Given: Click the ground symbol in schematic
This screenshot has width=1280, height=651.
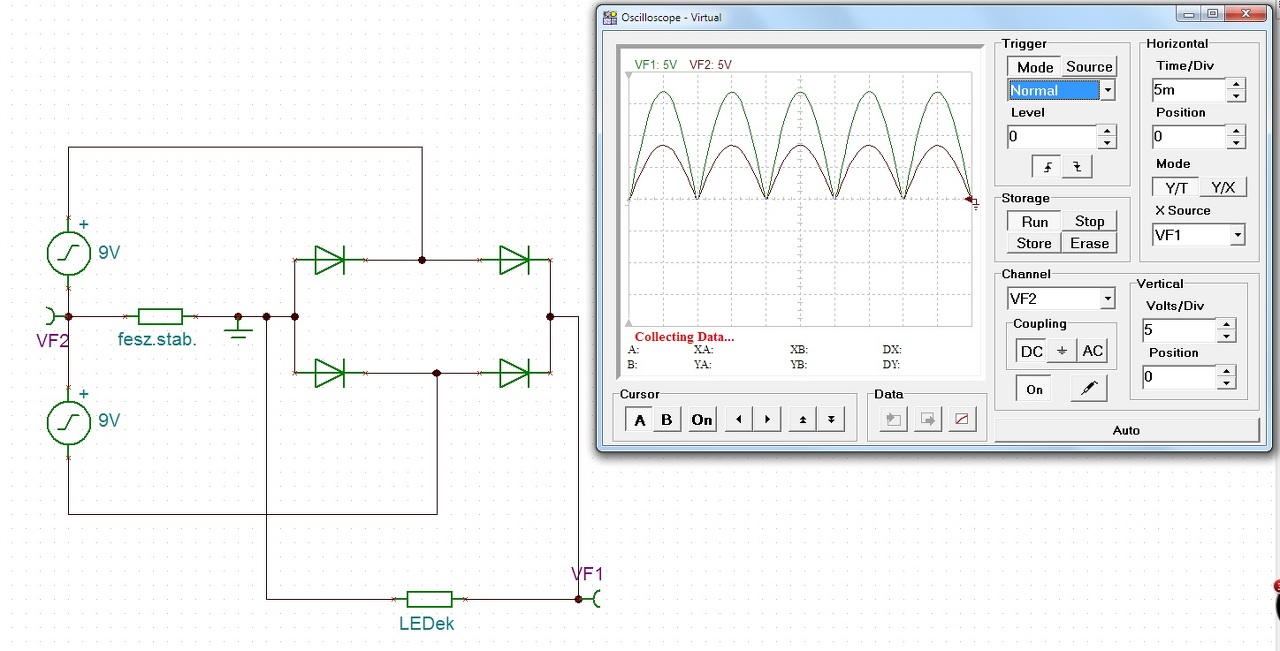Looking at the screenshot, I should tap(238, 328).
